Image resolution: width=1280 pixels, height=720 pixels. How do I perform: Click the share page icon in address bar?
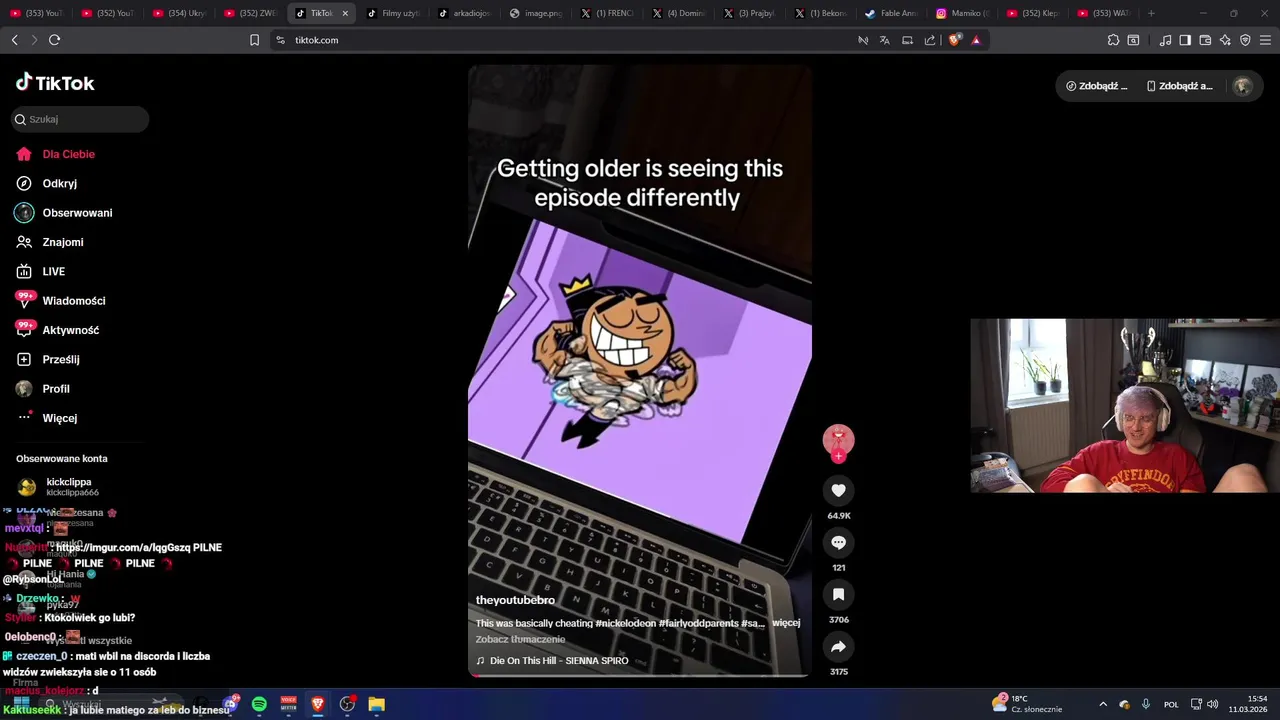(x=930, y=40)
